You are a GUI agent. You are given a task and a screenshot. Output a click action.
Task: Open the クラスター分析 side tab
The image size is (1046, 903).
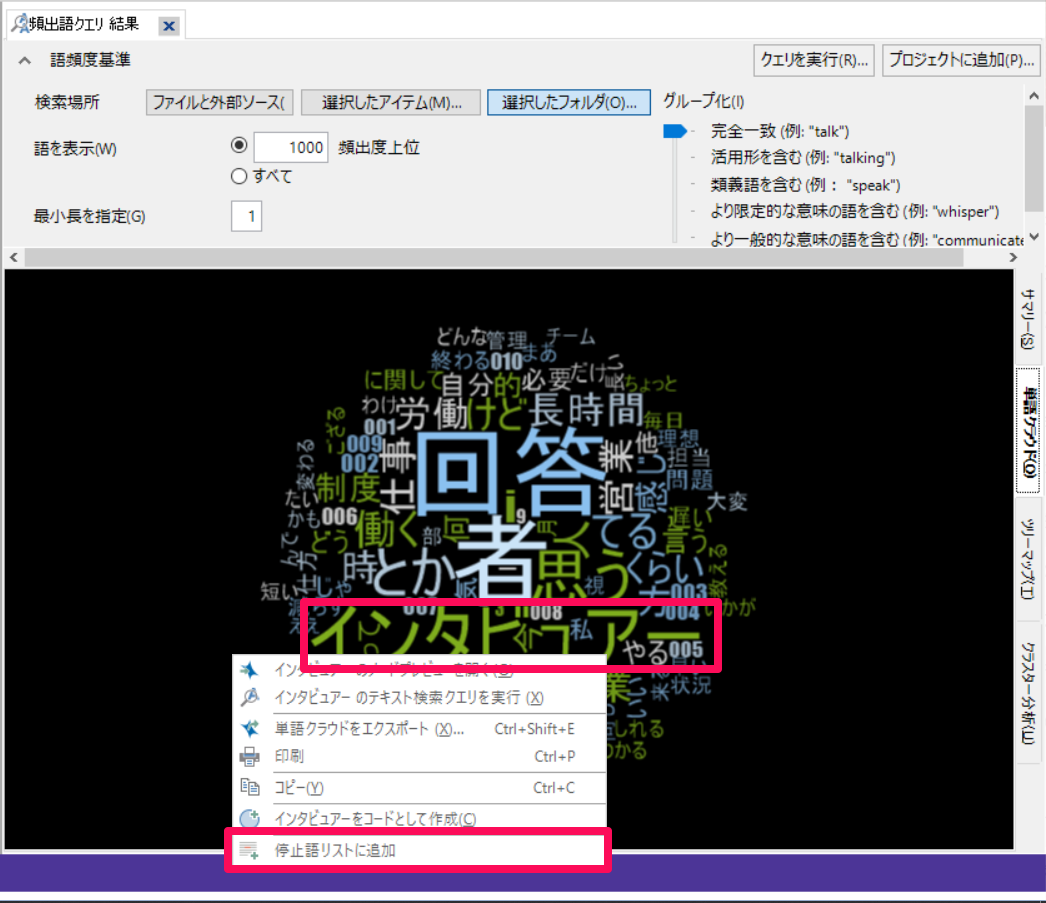pos(1028,692)
